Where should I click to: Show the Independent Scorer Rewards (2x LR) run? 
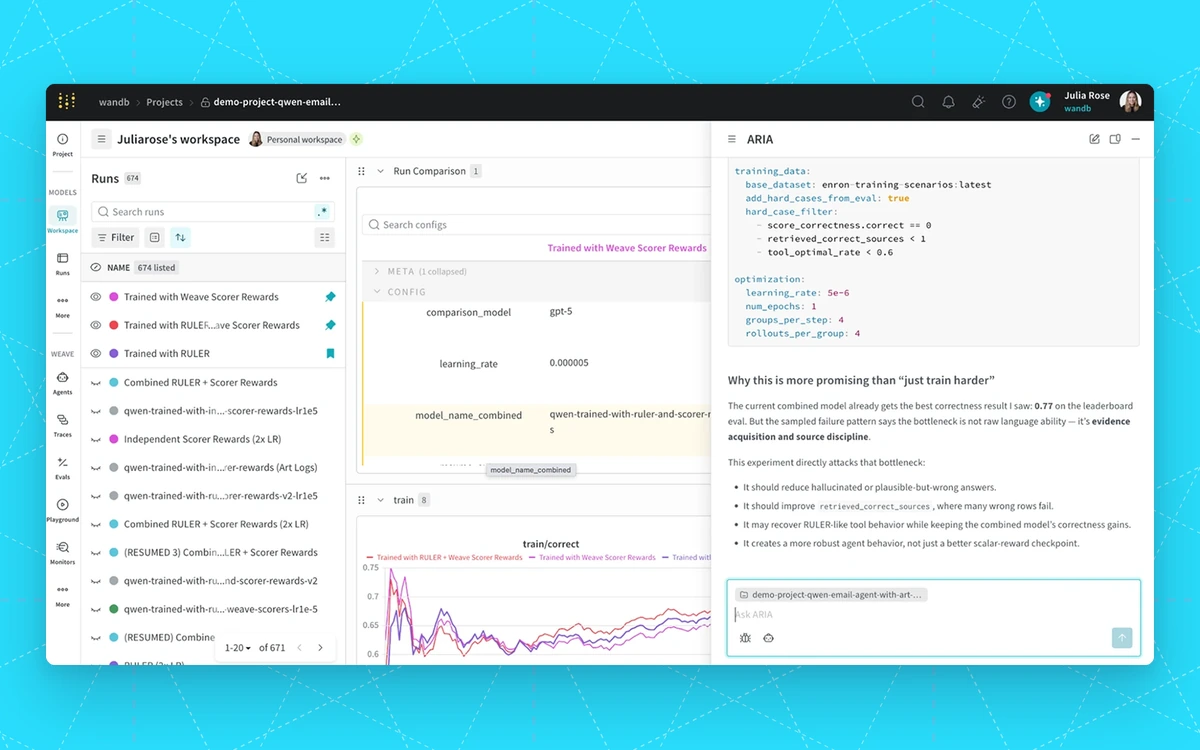[x=96, y=439]
